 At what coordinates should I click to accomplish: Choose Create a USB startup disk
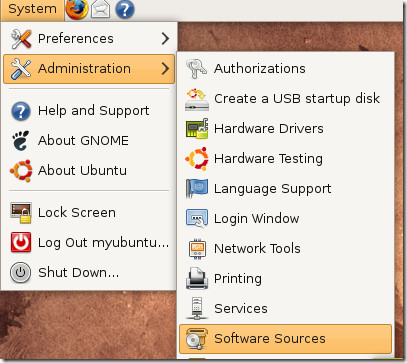pyautogui.click(x=285, y=99)
